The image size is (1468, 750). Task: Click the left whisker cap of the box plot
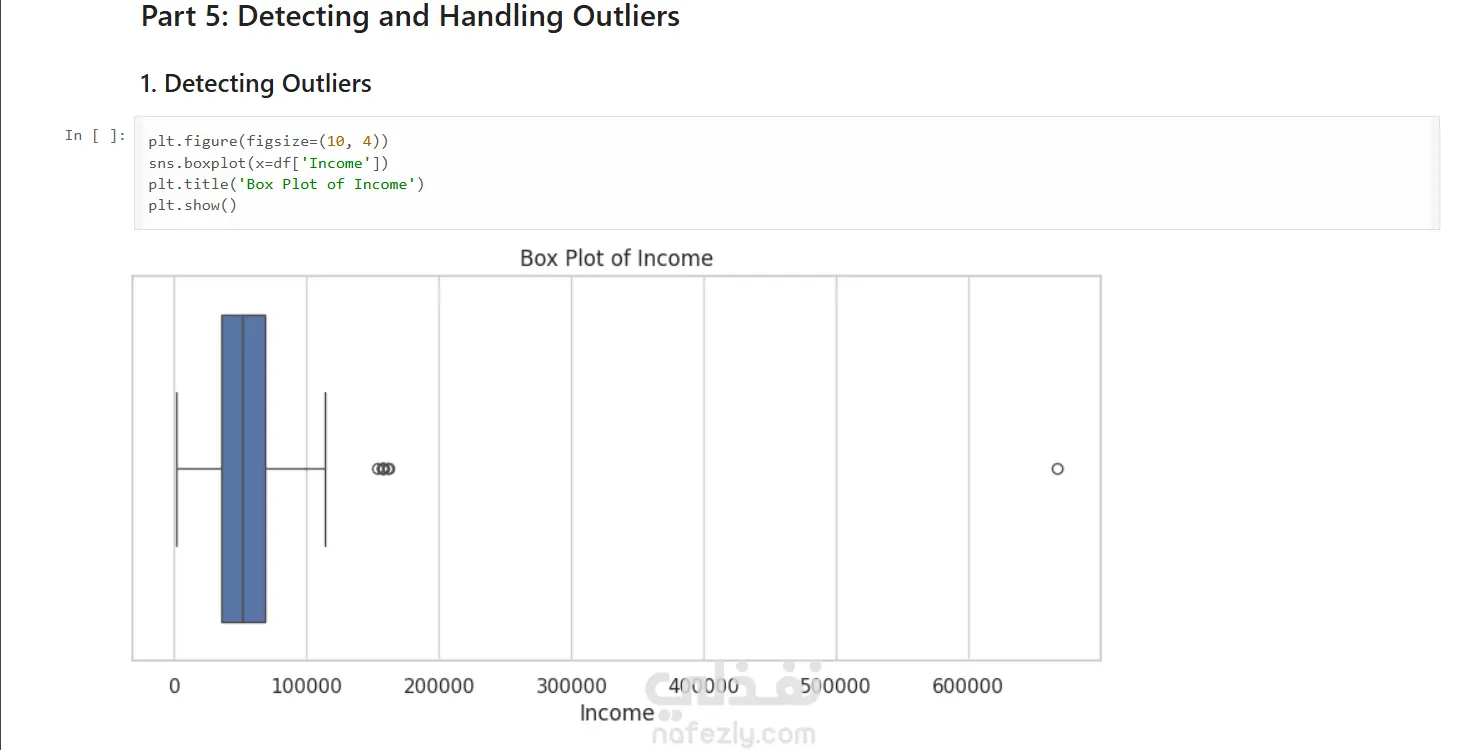pyautogui.click(x=177, y=468)
